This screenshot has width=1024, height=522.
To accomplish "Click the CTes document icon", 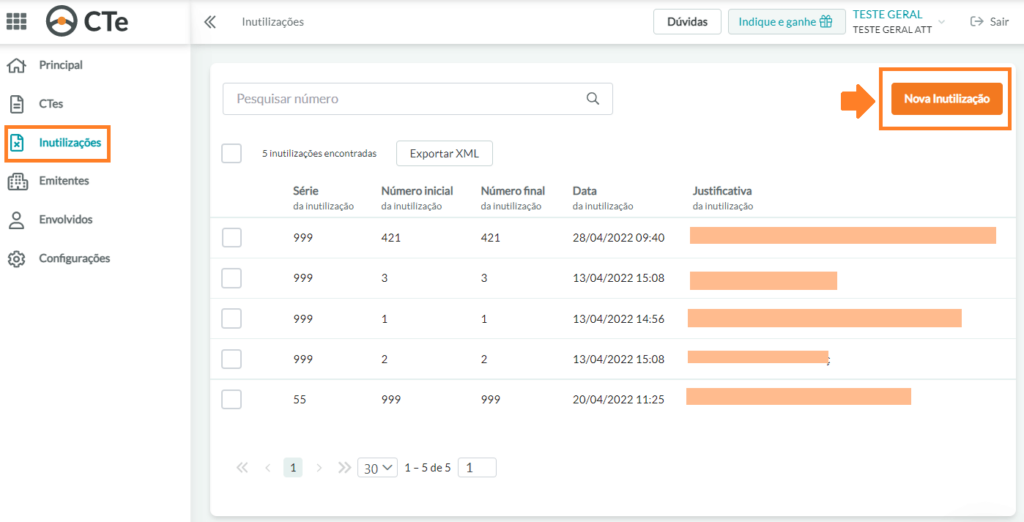I will pyautogui.click(x=16, y=104).
